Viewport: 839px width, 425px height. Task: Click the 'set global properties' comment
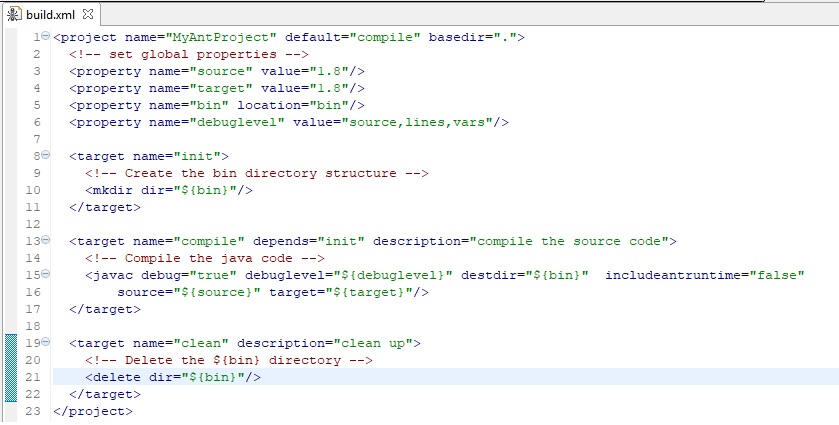[x=189, y=55]
